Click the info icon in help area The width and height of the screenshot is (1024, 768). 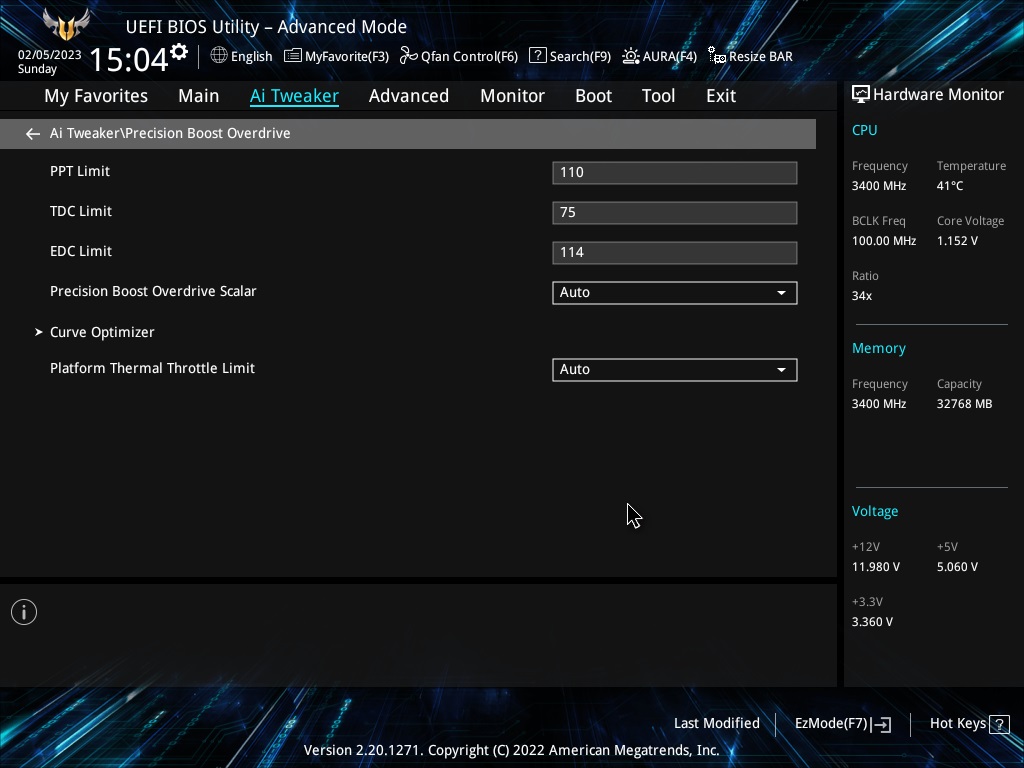[24, 612]
